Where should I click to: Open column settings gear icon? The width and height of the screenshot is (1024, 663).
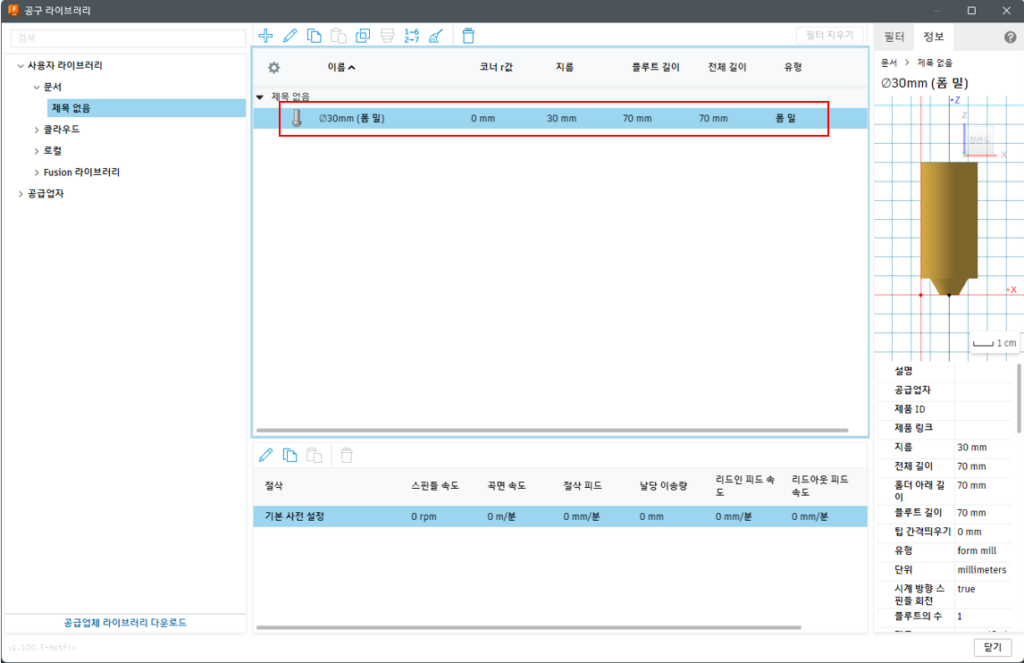pos(274,67)
